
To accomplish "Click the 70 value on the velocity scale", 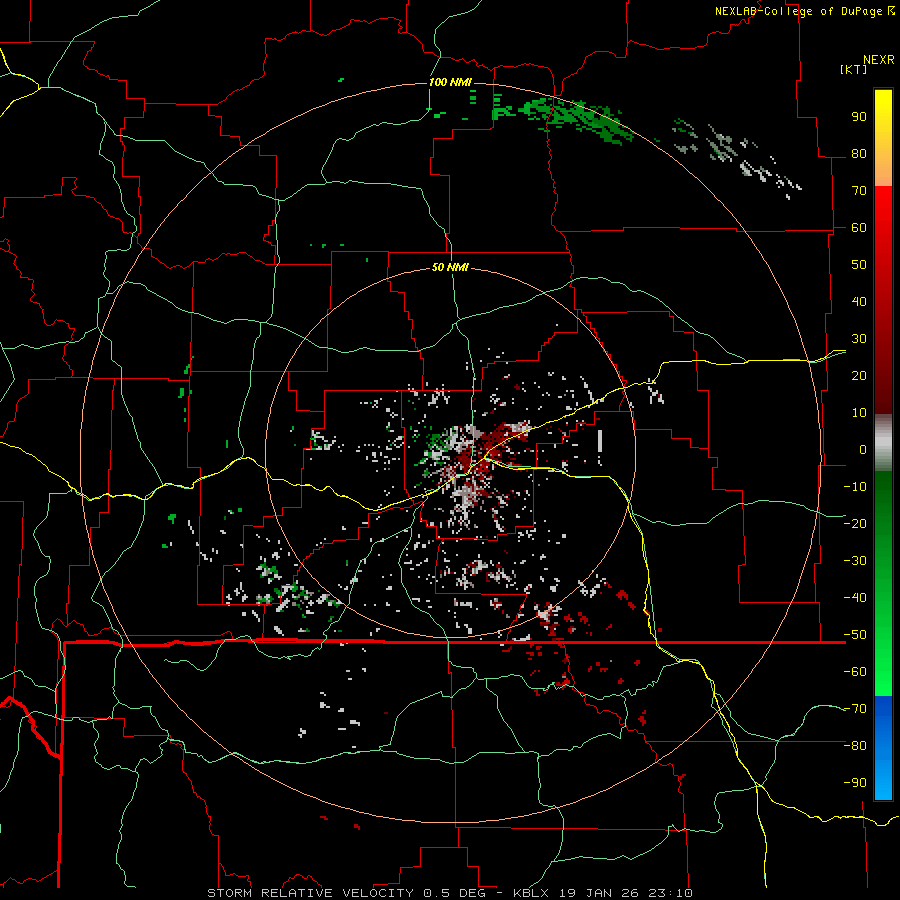I will pyautogui.click(x=859, y=191).
